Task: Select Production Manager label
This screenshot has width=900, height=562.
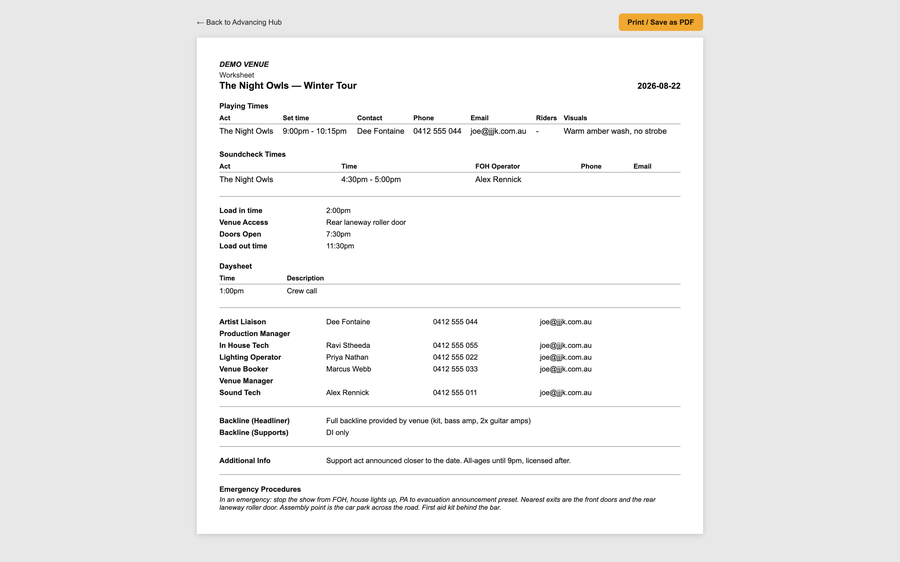Action: pyautogui.click(x=254, y=334)
